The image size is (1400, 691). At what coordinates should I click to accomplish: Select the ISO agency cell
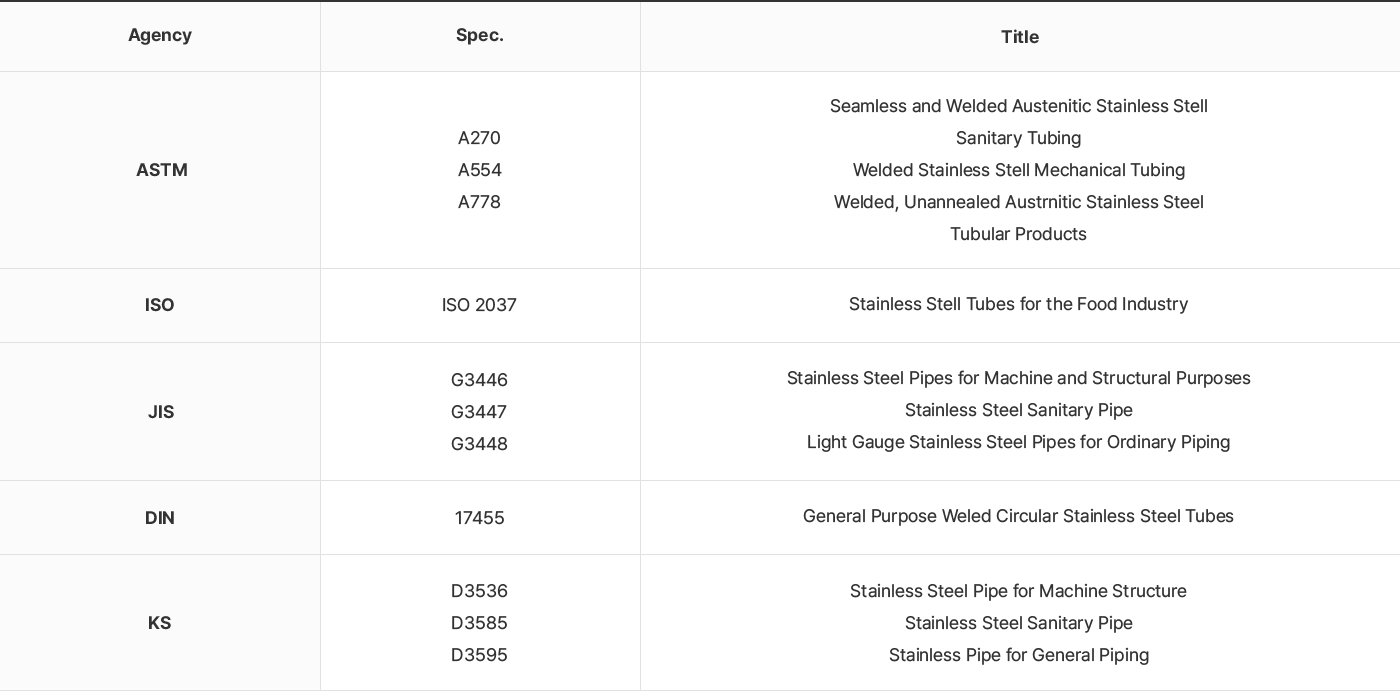(x=160, y=305)
